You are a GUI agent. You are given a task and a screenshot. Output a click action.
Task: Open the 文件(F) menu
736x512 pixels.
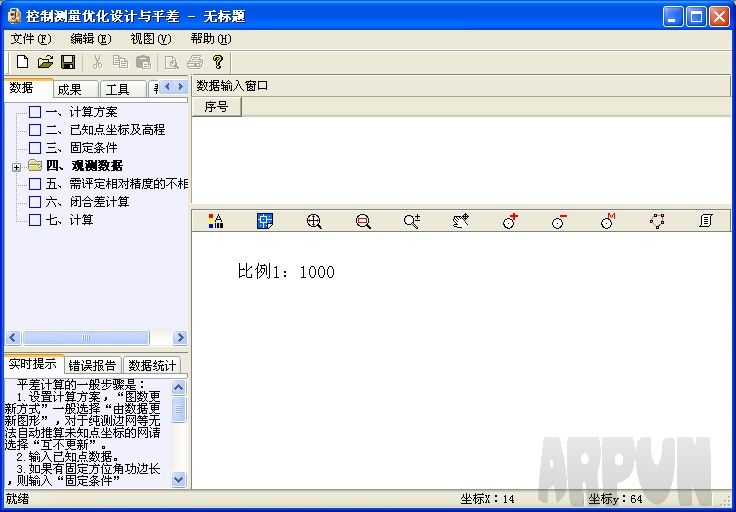pyautogui.click(x=31, y=39)
